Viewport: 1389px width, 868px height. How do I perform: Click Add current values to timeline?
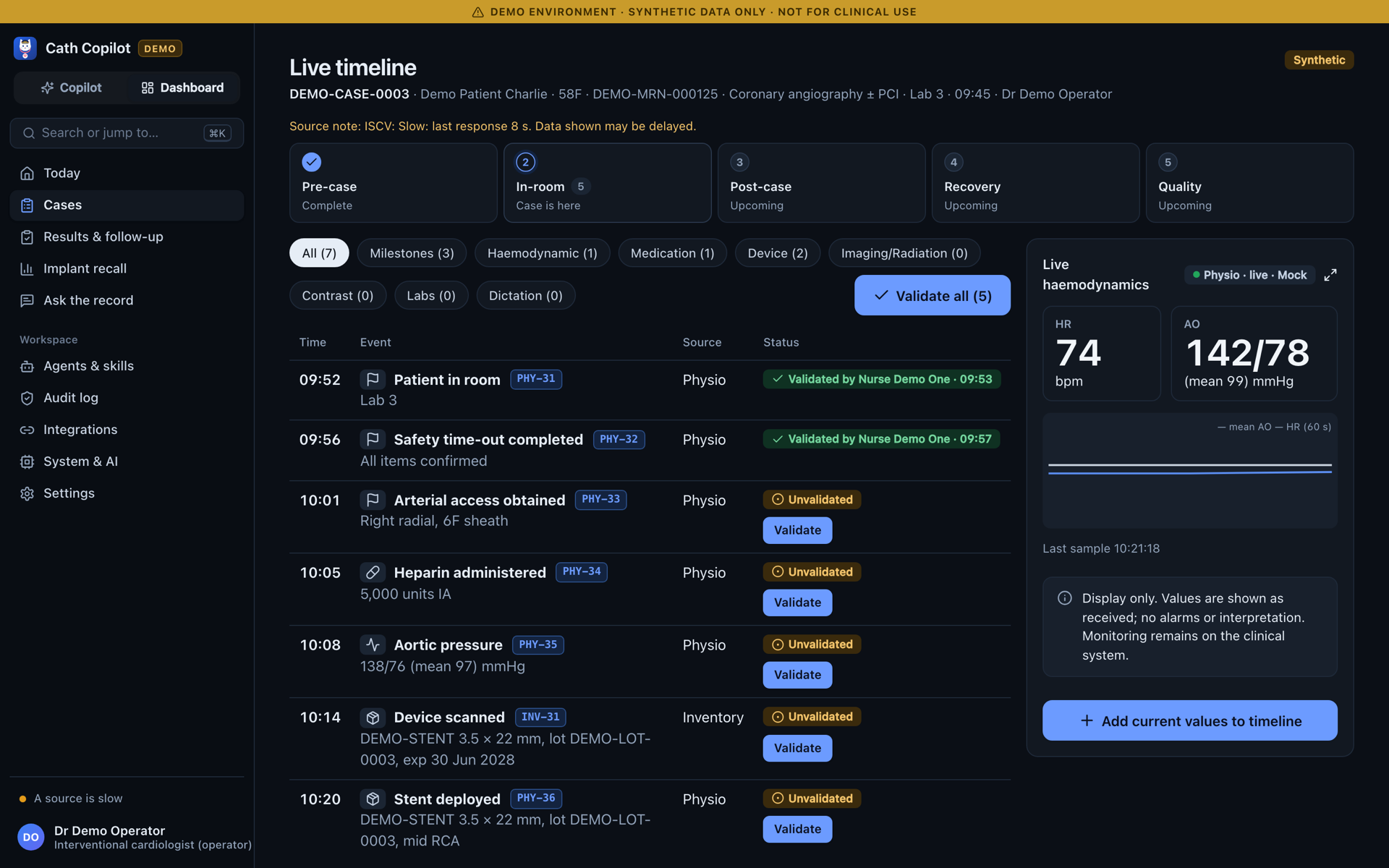point(1190,720)
